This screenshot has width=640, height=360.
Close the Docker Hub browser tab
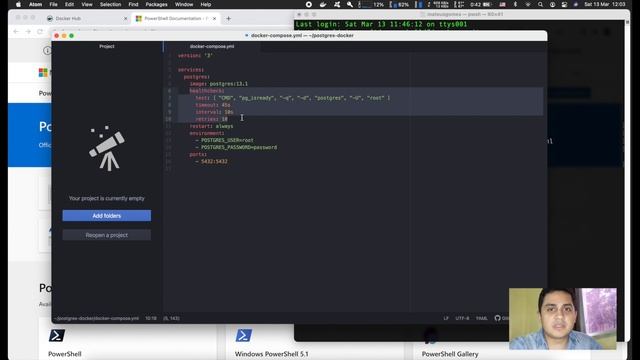[125, 18]
